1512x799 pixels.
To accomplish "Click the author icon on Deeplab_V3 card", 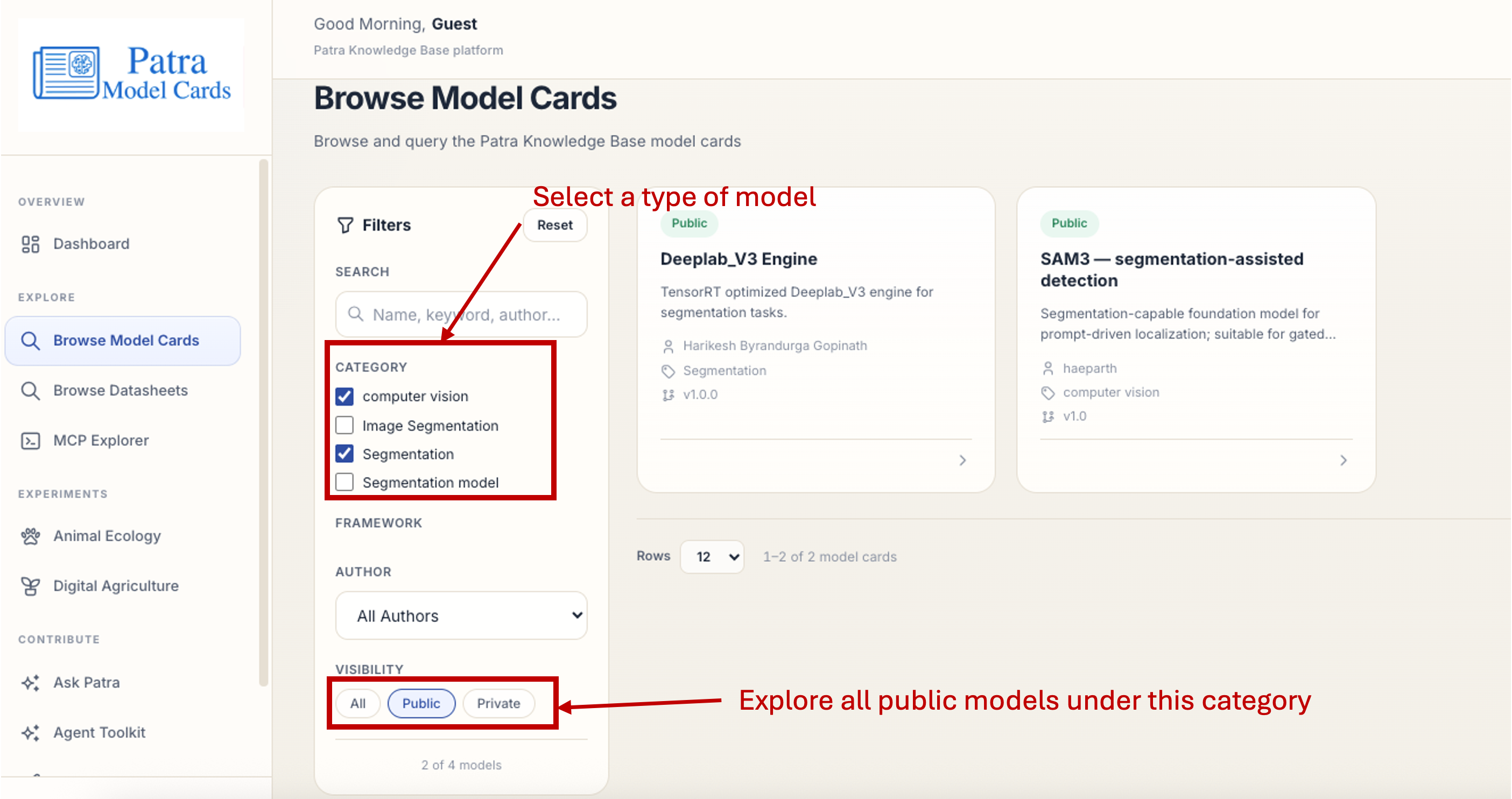I will (x=668, y=347).
